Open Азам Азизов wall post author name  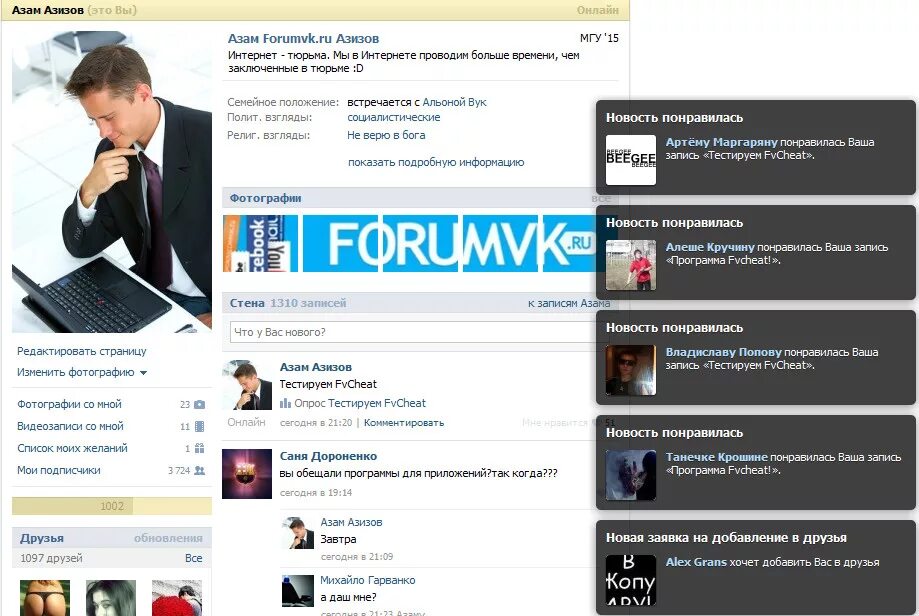click(x=316, y=367)
